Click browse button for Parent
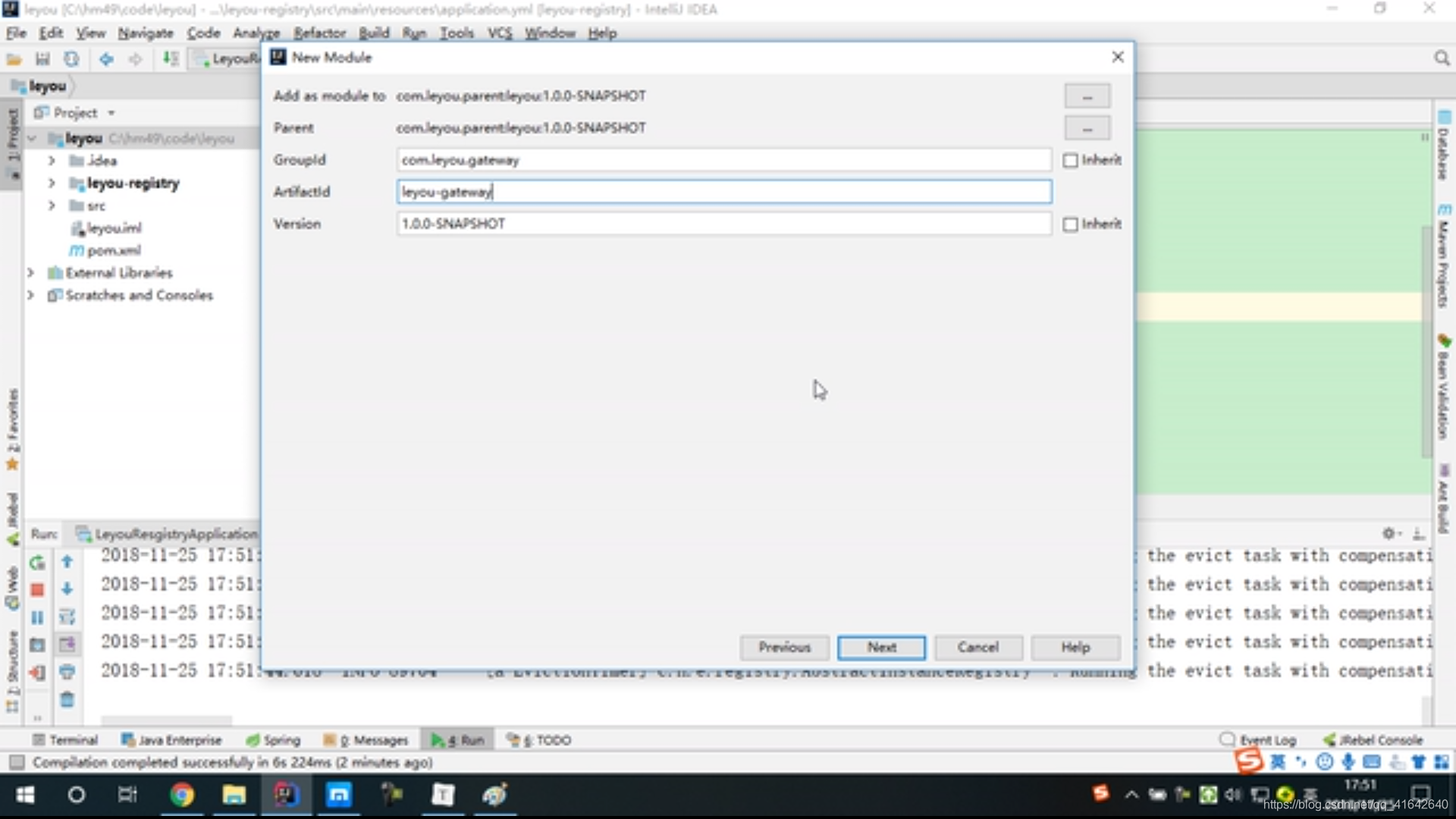The height and width of the screenshot is (819, 1456). click(1087, 129)
